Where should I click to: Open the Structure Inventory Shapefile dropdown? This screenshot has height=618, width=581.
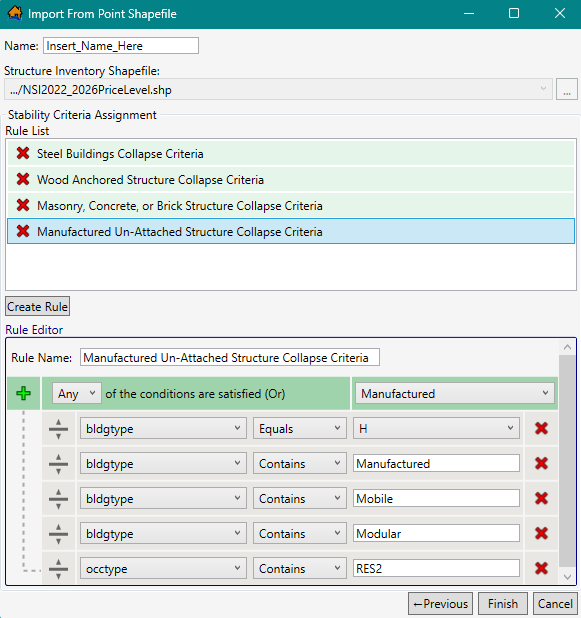point(278,89)
